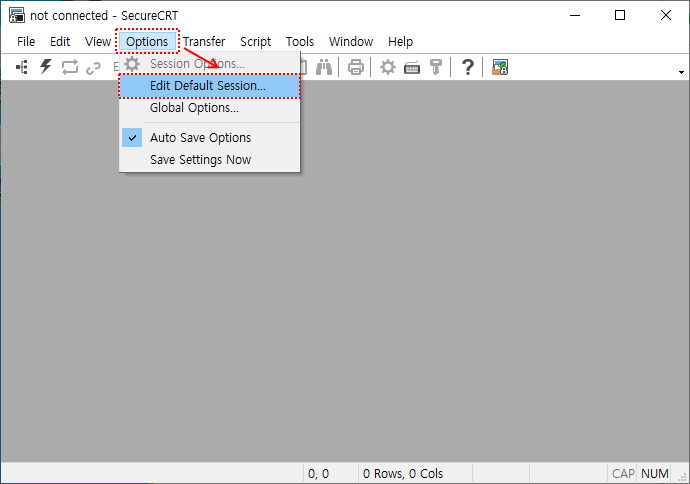Screen dimensions: 690x484
Task: Select Save Settings Now menu entry
Action: (209, 160)
